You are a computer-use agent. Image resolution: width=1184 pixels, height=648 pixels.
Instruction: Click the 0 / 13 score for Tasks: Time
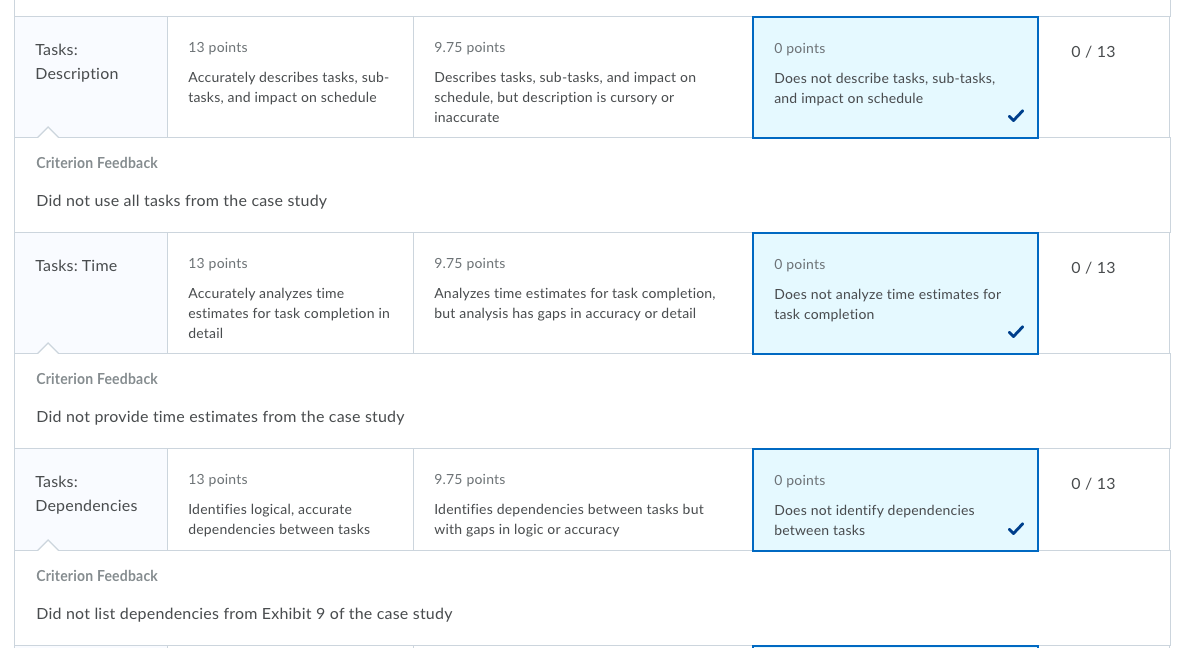coord(1093,267)
